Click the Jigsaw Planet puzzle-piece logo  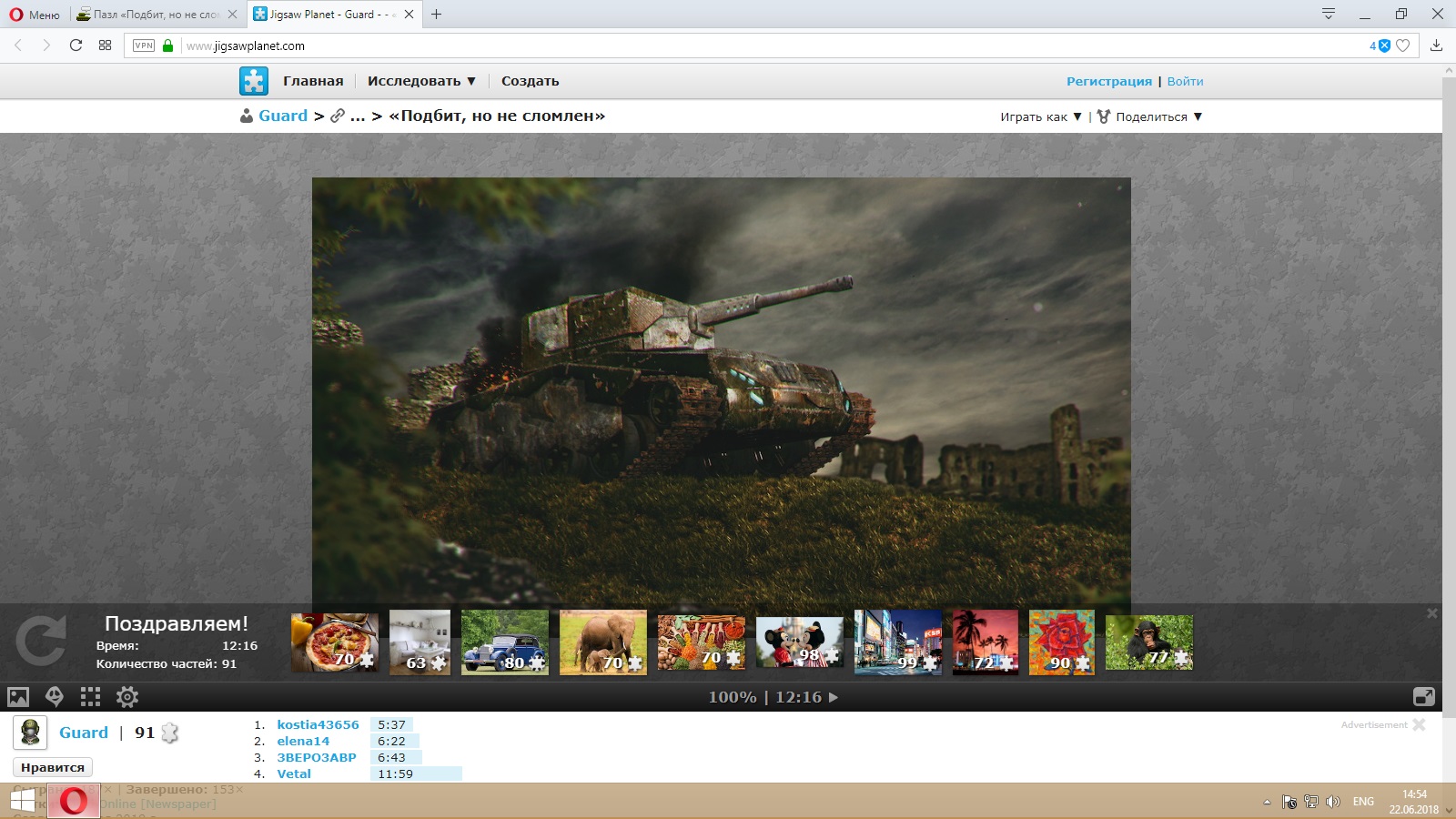point(254,81)
